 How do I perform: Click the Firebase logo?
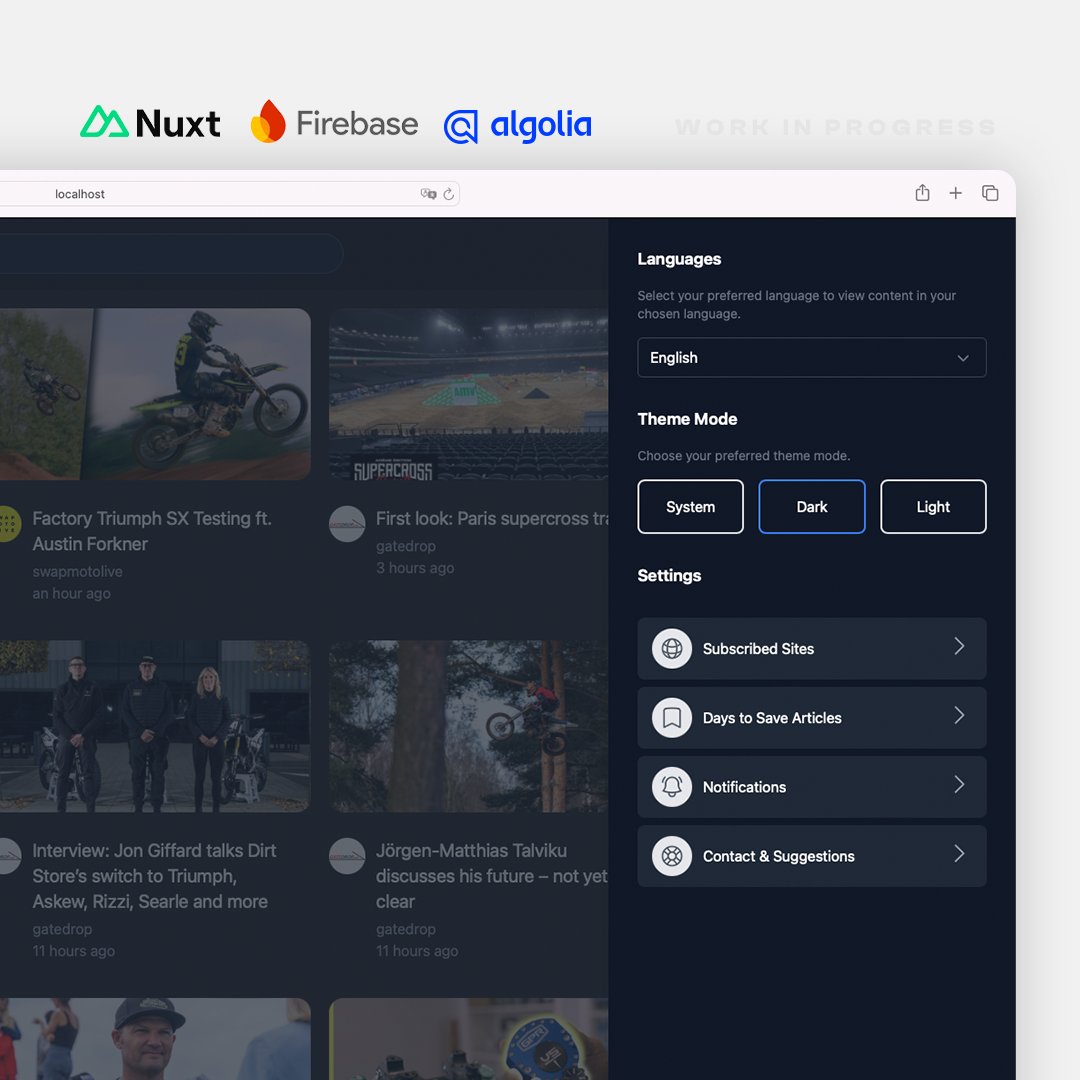(x=334, y=122)
